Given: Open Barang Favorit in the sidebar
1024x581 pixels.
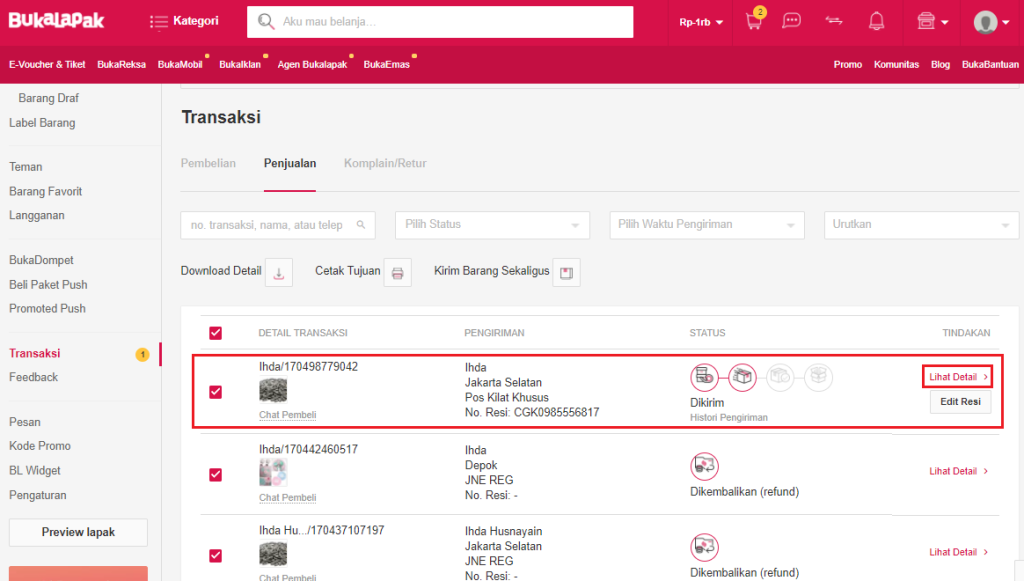Looking at the screenshot, I should point(46,191).
